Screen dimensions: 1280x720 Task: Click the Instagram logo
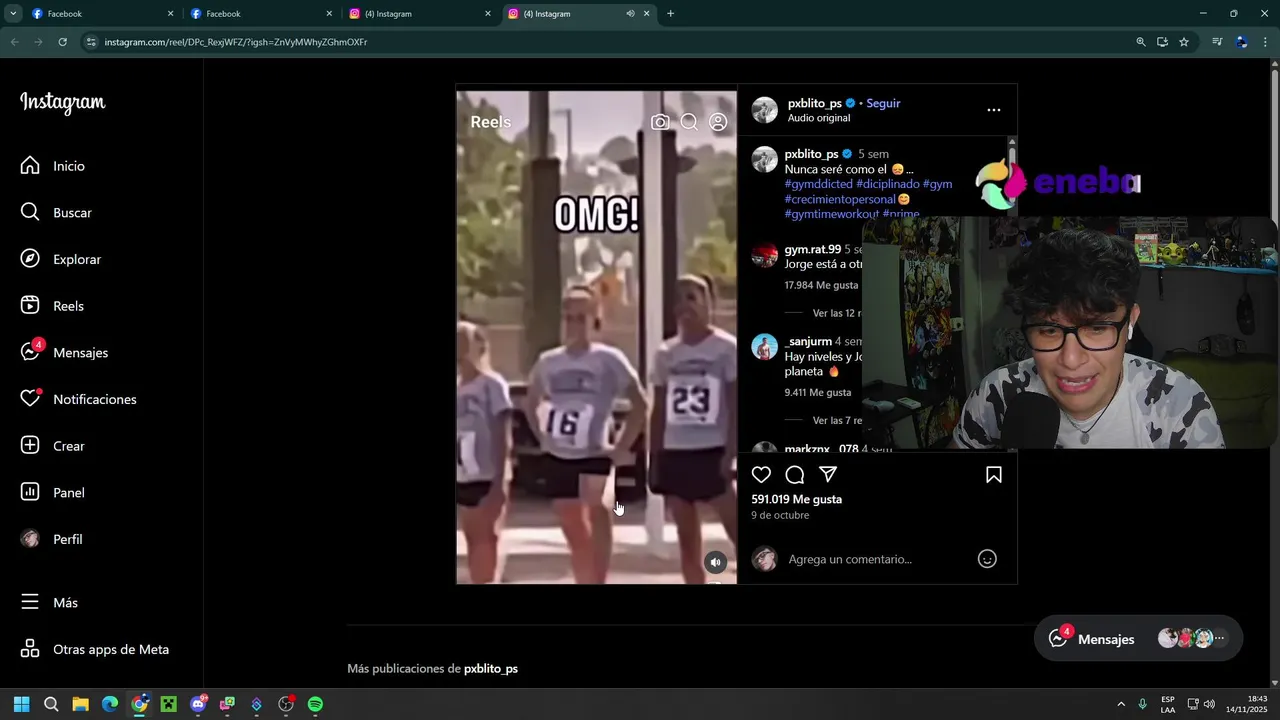coord(62,103)
